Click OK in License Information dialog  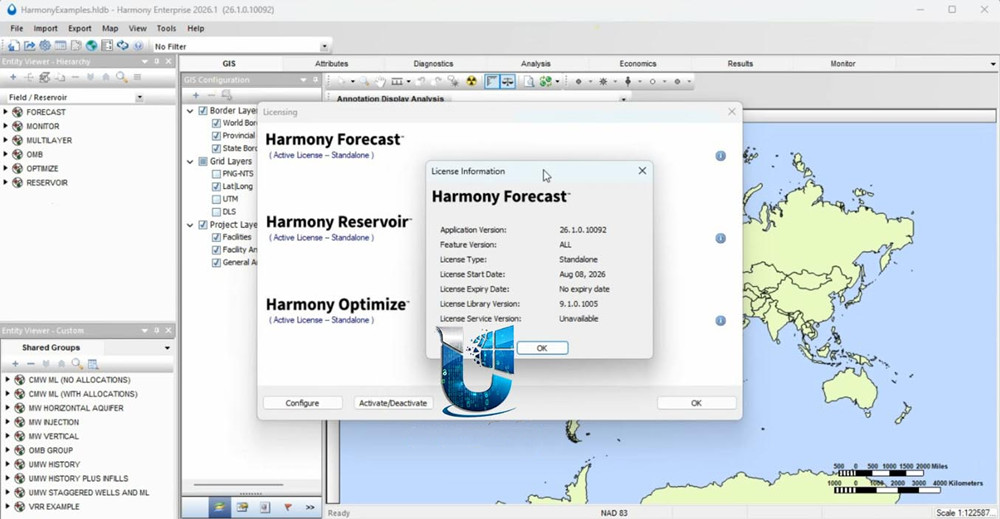(x=542, y=348)
